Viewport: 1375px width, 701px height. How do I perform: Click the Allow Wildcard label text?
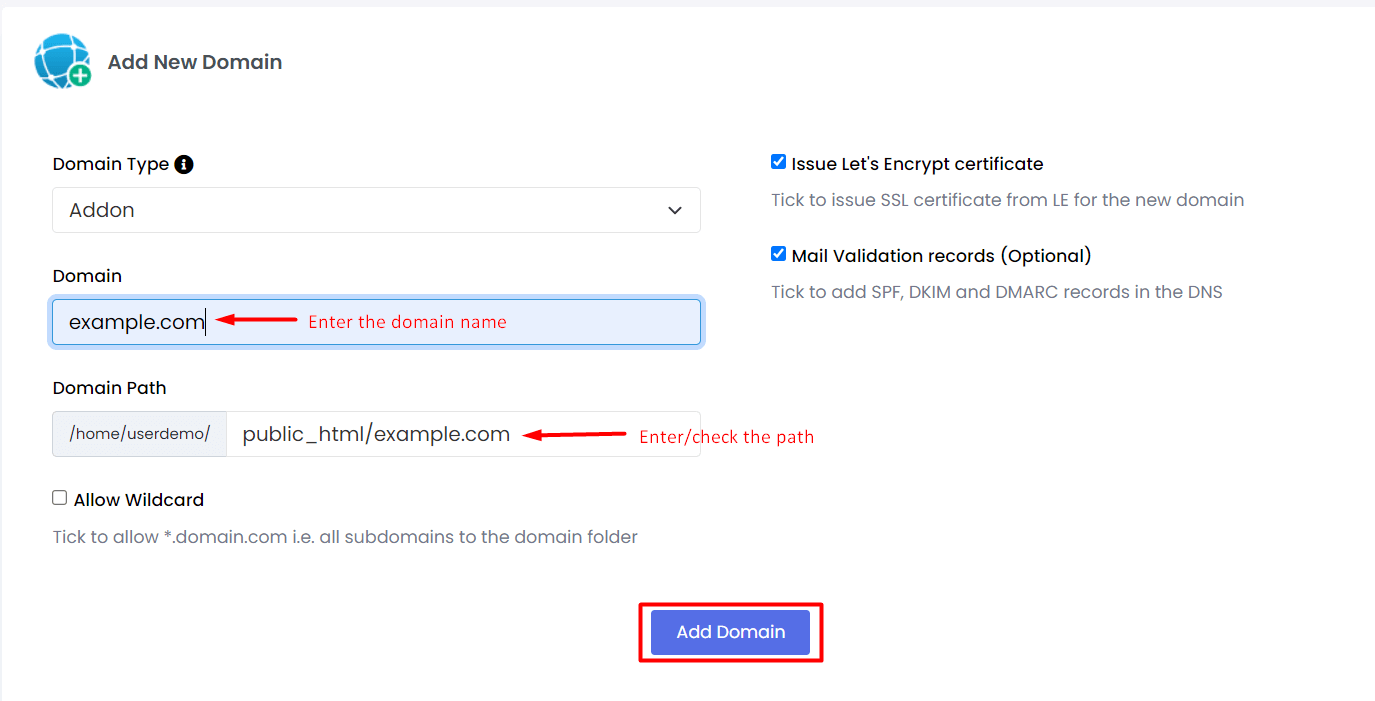click(x=139, y=500)
